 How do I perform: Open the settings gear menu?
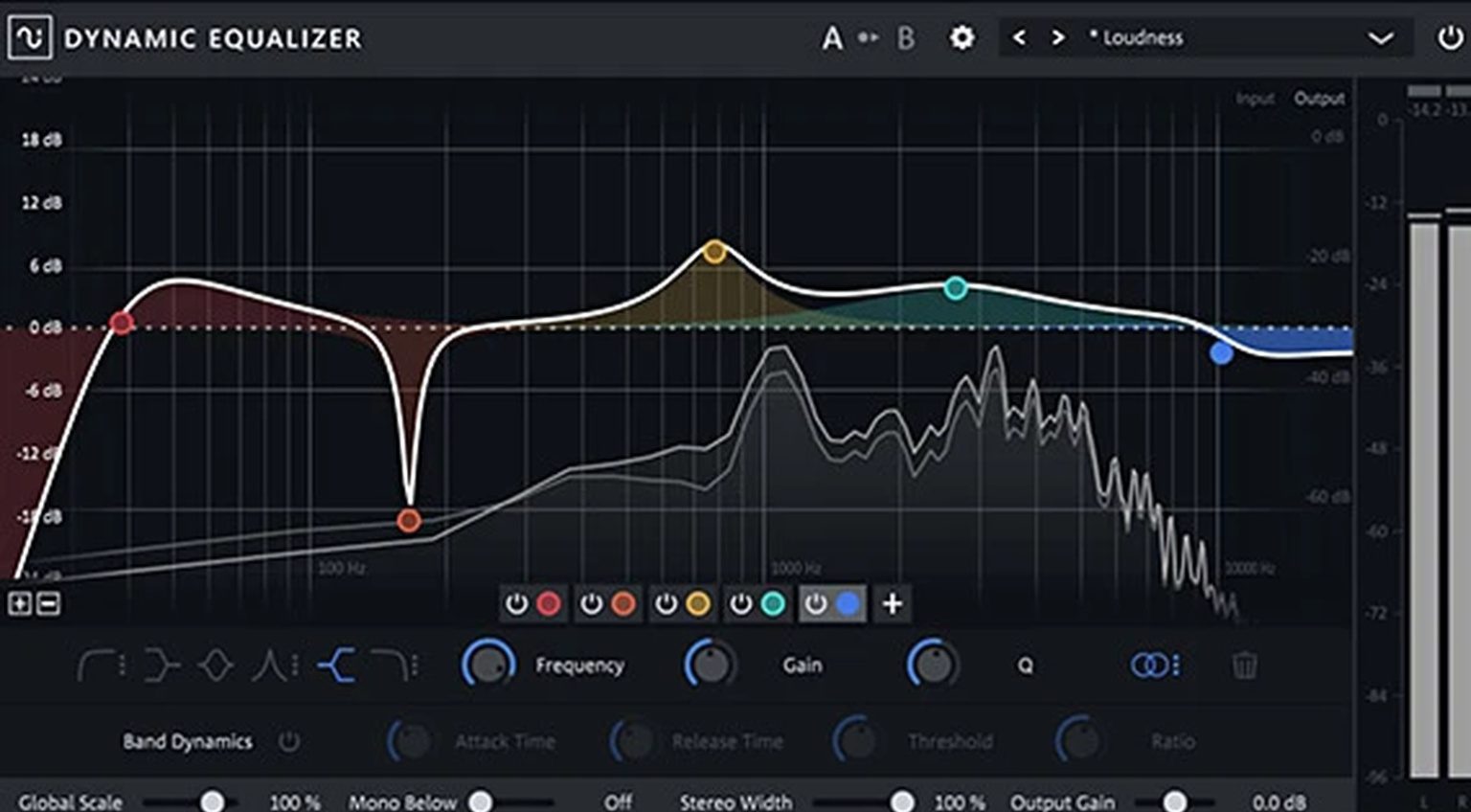(961, 37)
